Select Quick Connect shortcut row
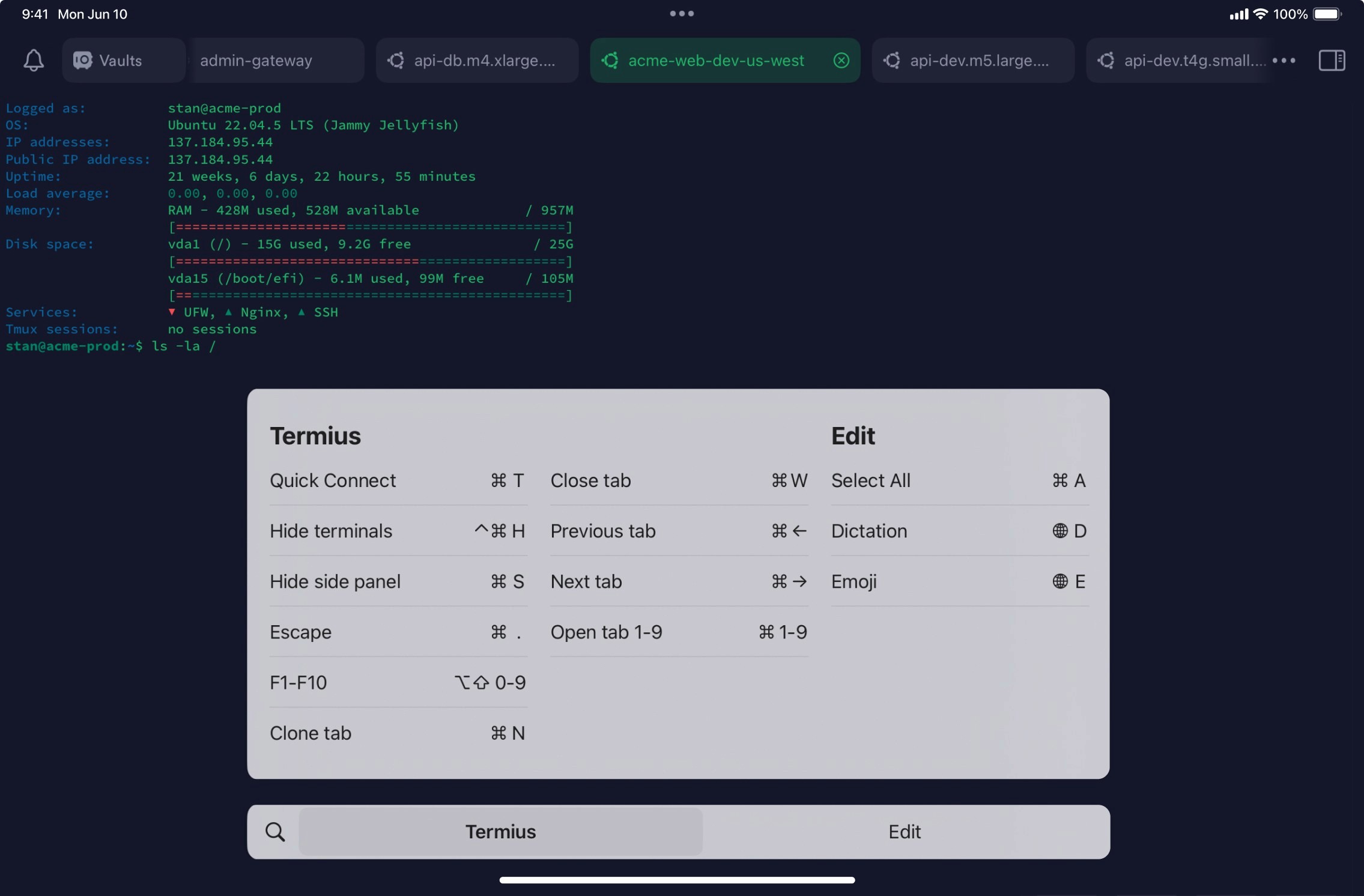The image size is (1364, 896). coord(398,480)
